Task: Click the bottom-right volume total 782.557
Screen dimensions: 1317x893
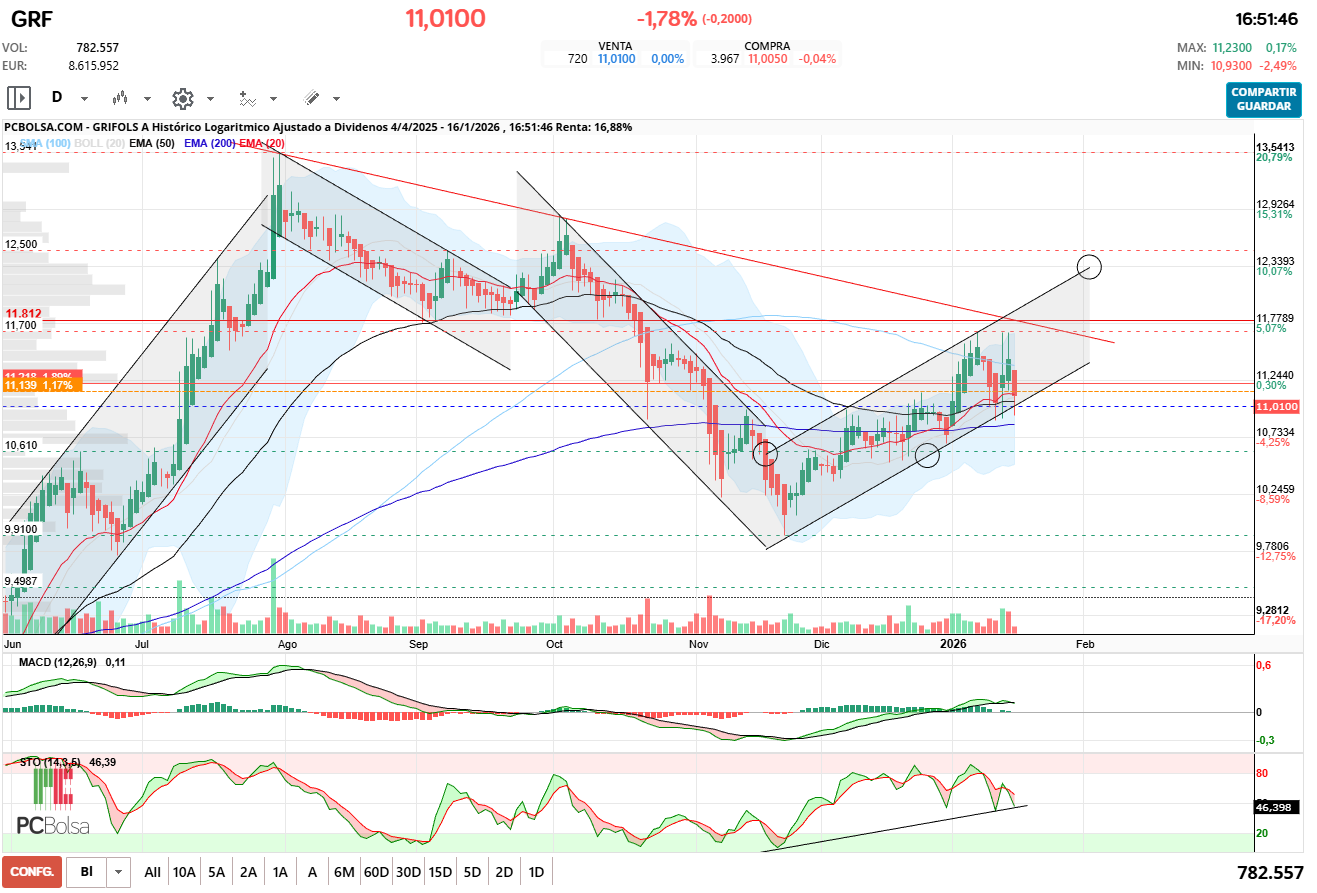Action: click(x=1271, y=872)
